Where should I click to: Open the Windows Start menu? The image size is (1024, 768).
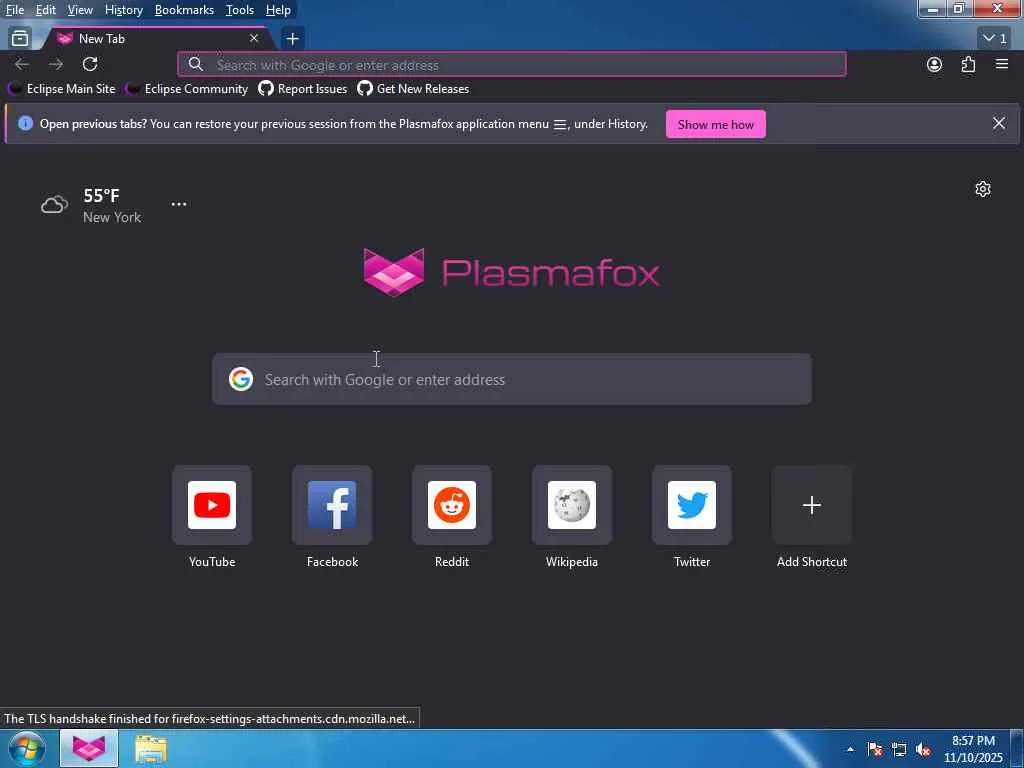pos(27,749)
